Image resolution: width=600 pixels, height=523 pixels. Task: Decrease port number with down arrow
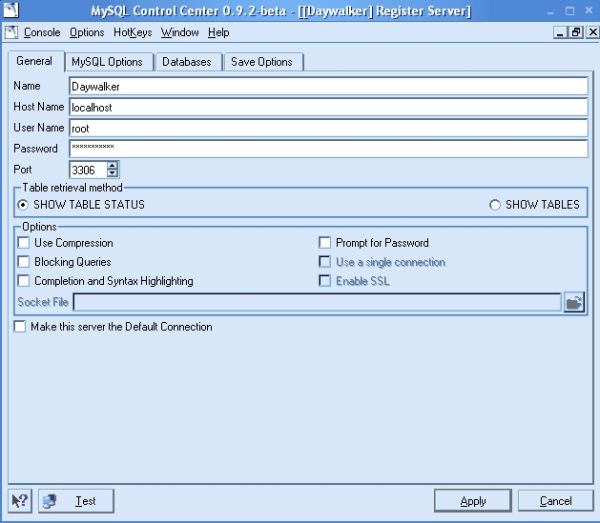point(112,173)
